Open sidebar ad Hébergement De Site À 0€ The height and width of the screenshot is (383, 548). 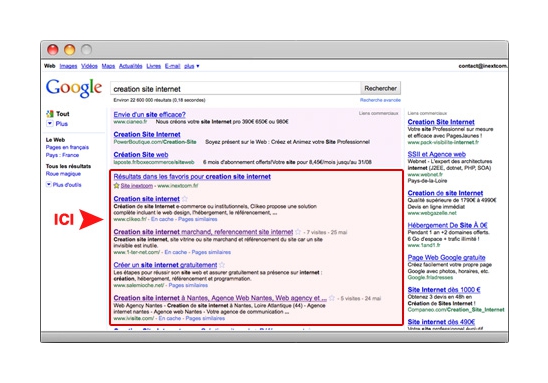[x=447, y=225]
